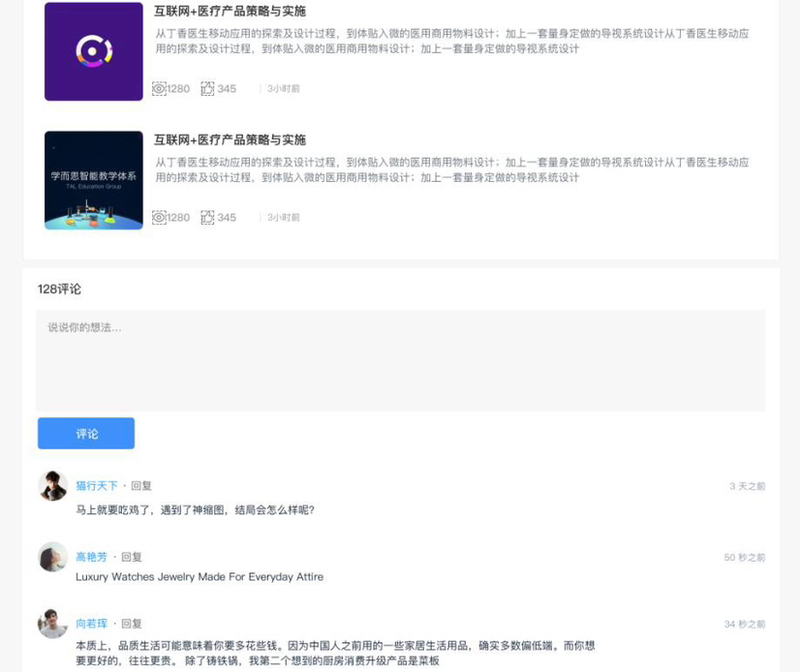Reply to 猫行天下's comment

(x=141, y=486)
